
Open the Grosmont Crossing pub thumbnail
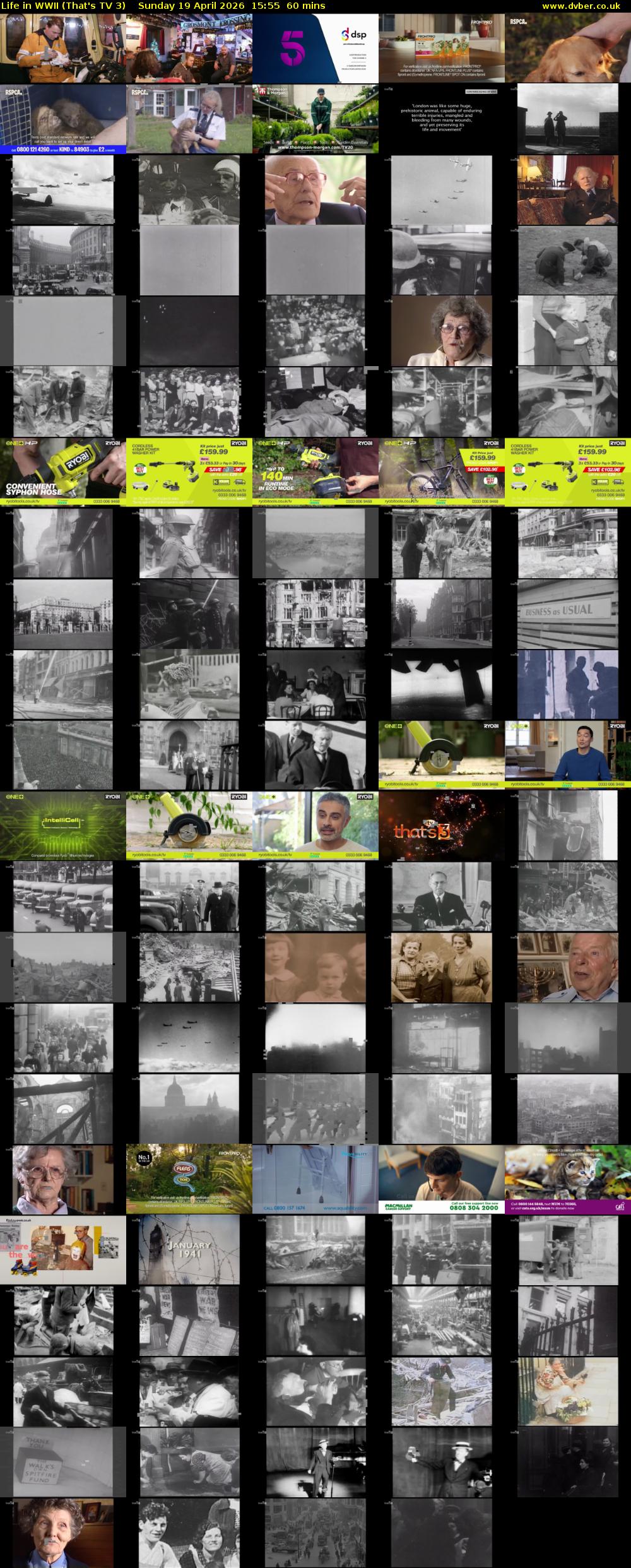coord(189,48)
